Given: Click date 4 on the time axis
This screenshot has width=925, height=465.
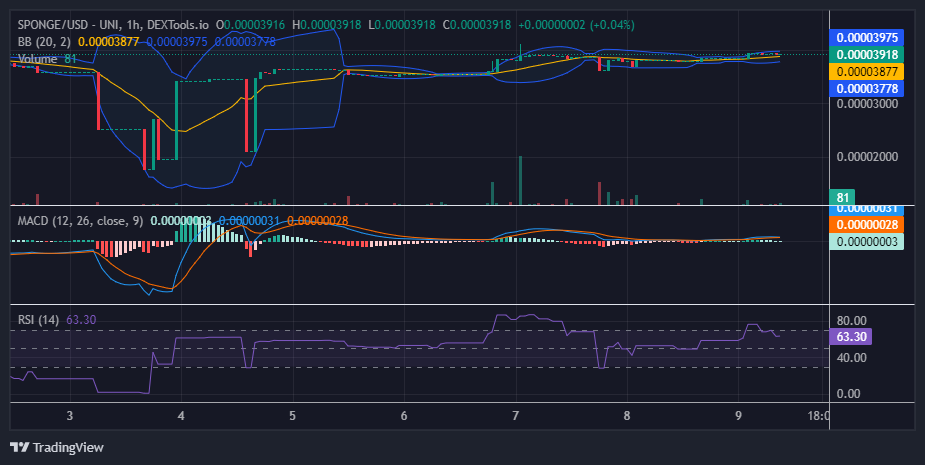Looking at the screenshot, I should point(181,415).
